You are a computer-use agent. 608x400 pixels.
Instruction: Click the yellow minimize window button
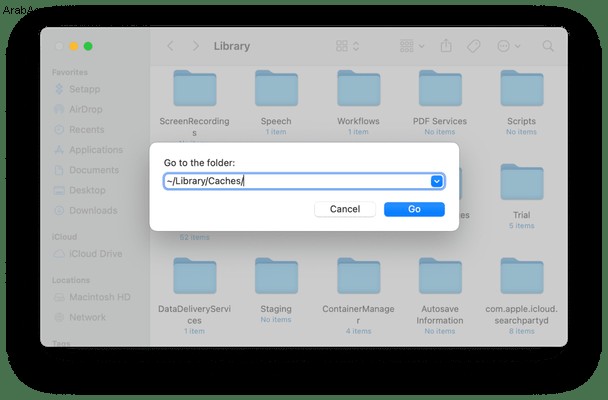[73, 46]
